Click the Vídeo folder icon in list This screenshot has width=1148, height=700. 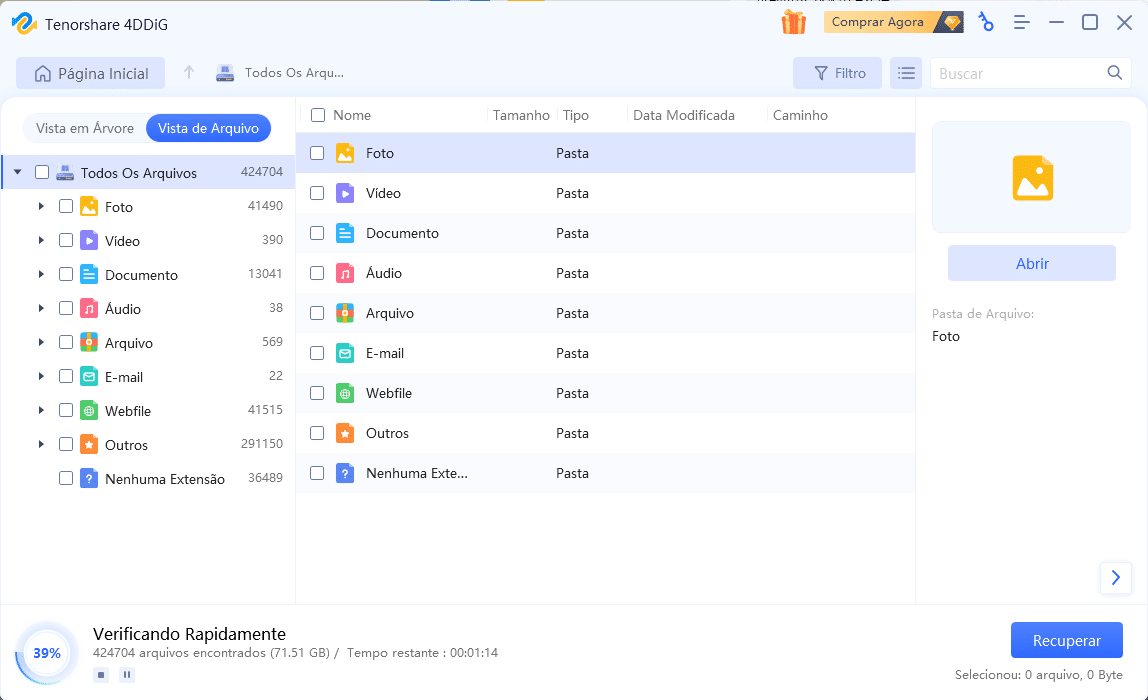(345, 193)
